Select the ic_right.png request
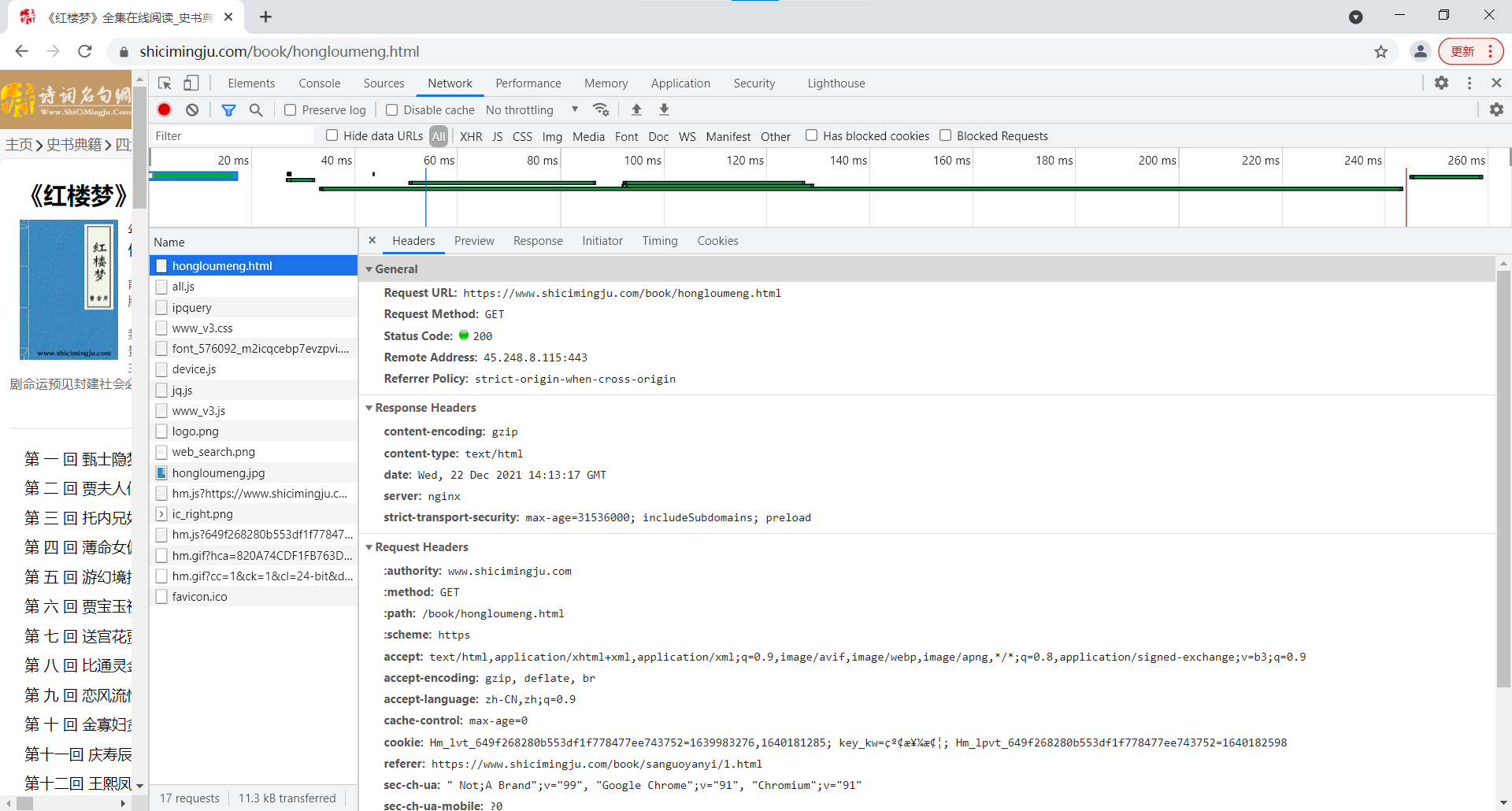Screen dimensions: 1512x811 click(x=254, y=513)
